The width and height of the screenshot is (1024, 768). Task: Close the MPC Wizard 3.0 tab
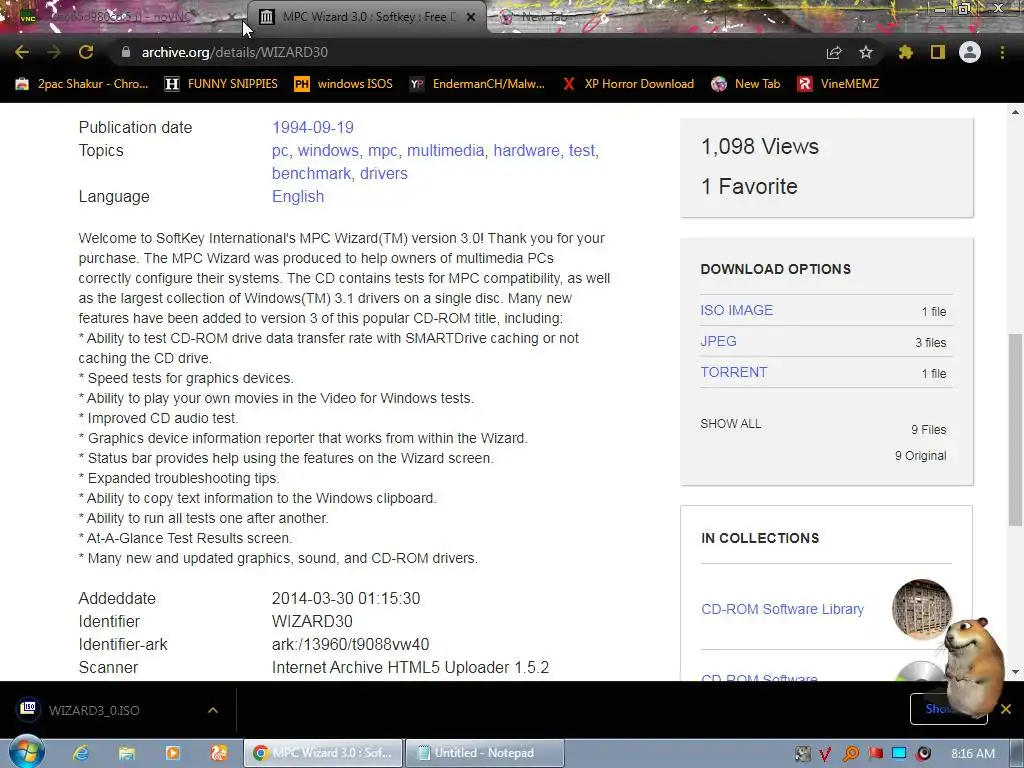click(471, 17)
